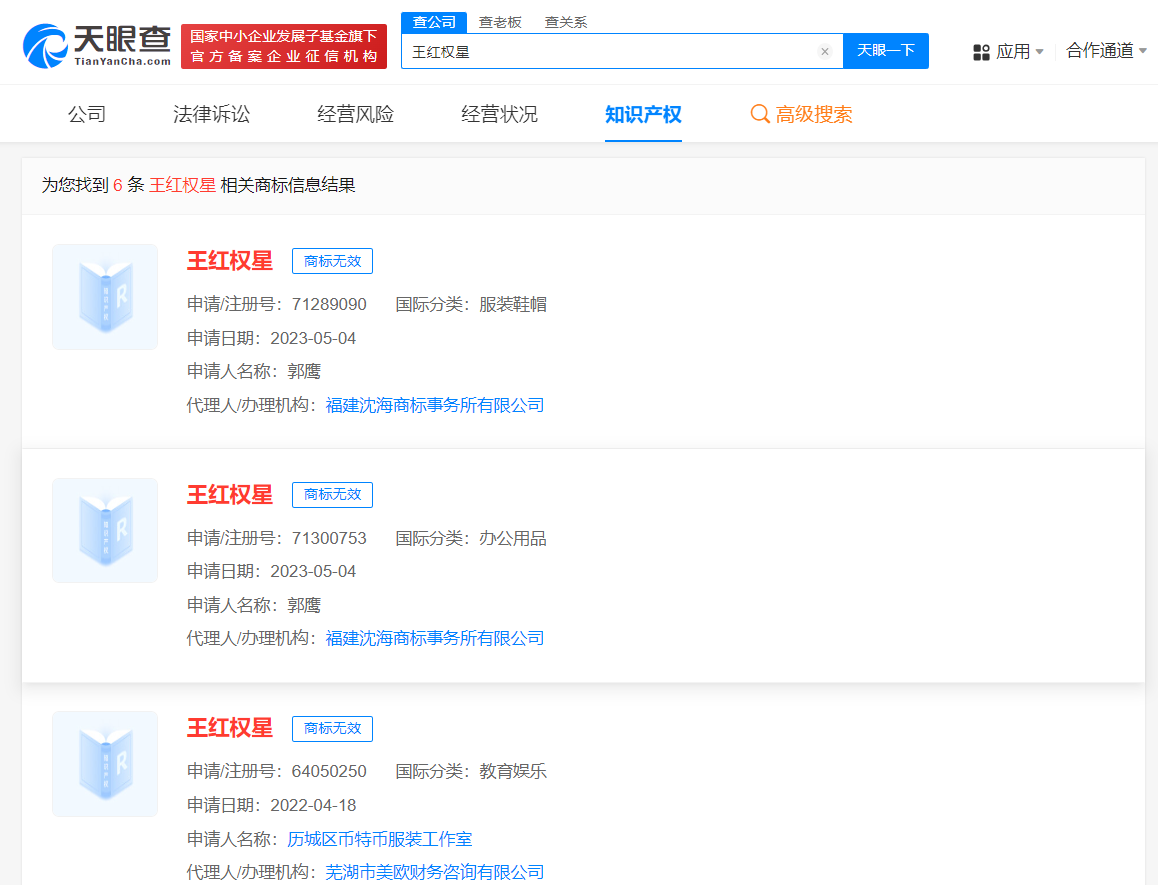Open link 芜湖市美欧财务咨询有限公司
1158x885 pixels.
tap(442, 871)
